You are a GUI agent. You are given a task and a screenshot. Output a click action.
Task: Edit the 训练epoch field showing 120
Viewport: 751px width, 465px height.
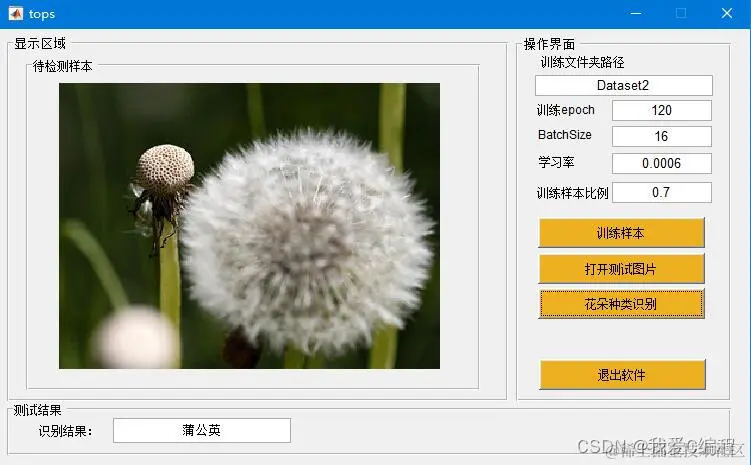pos(661,111)
